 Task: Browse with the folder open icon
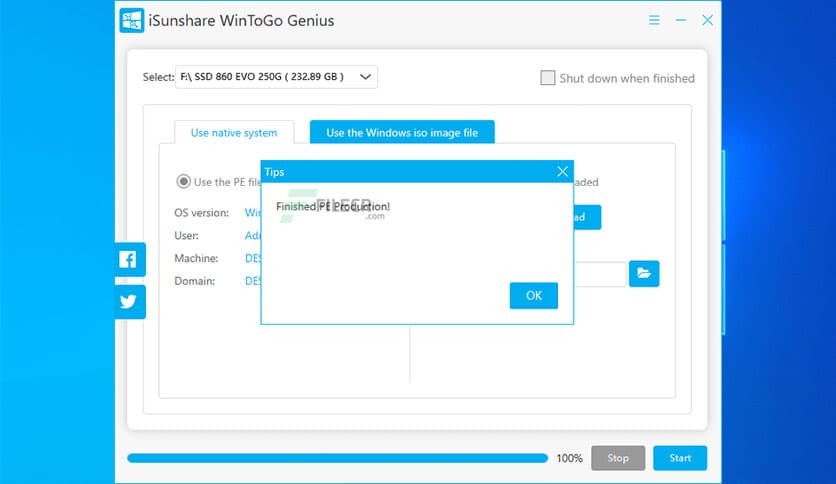pos(644,273)
